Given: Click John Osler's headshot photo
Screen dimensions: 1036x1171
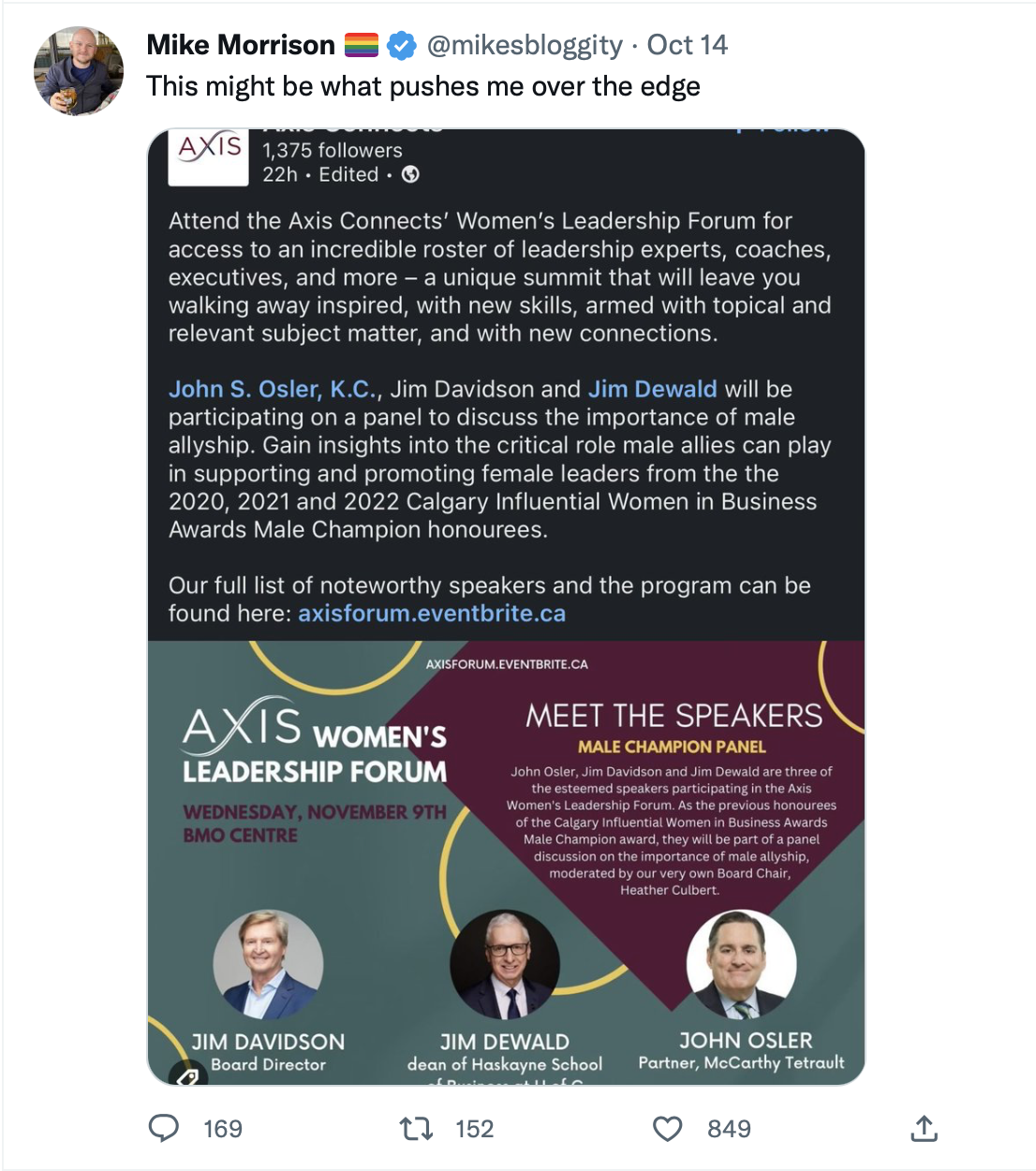Looking at the screenshot, I should (742, 964).
